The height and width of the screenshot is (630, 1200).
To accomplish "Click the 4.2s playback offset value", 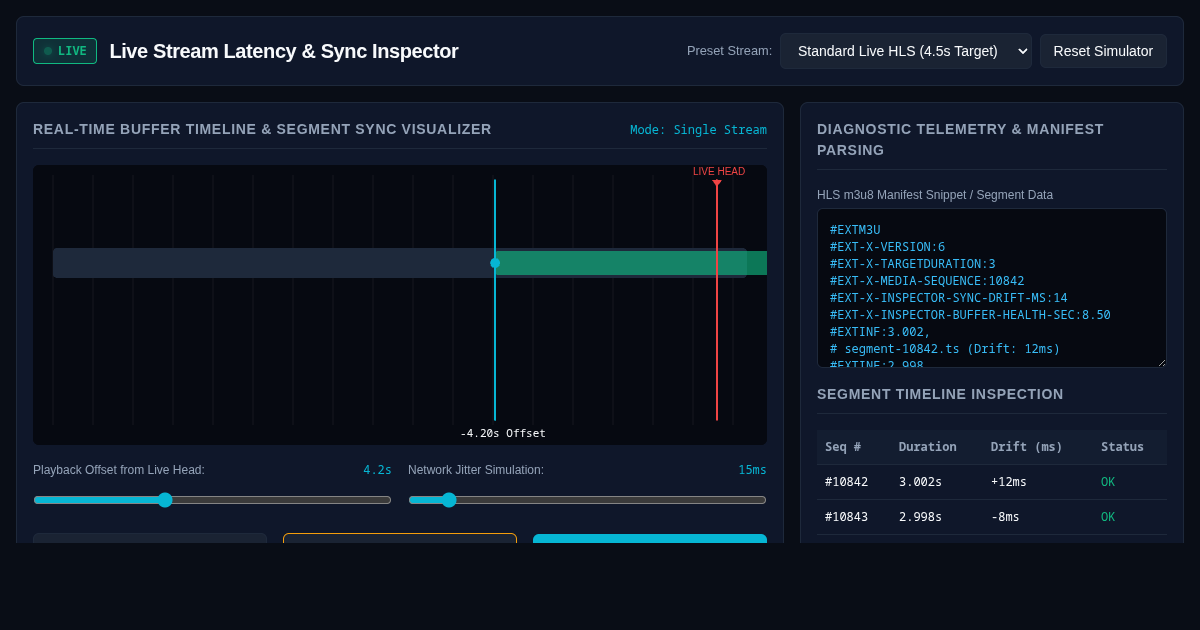I will click(377, 470).
